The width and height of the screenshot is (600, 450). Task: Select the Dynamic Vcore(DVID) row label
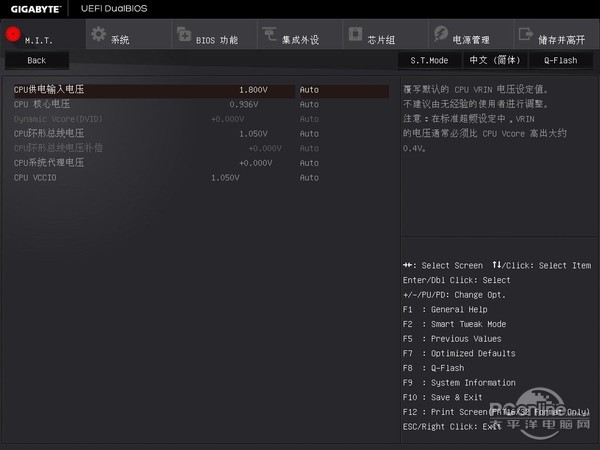58,119
